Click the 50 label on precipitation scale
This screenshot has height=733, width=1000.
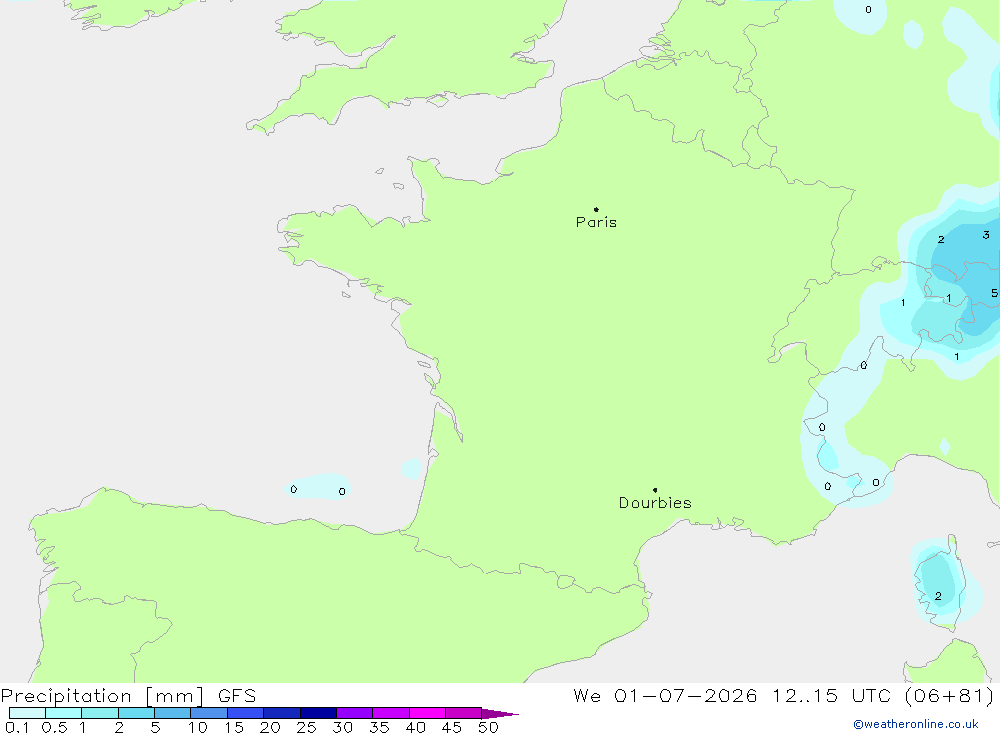pos(488,727)
